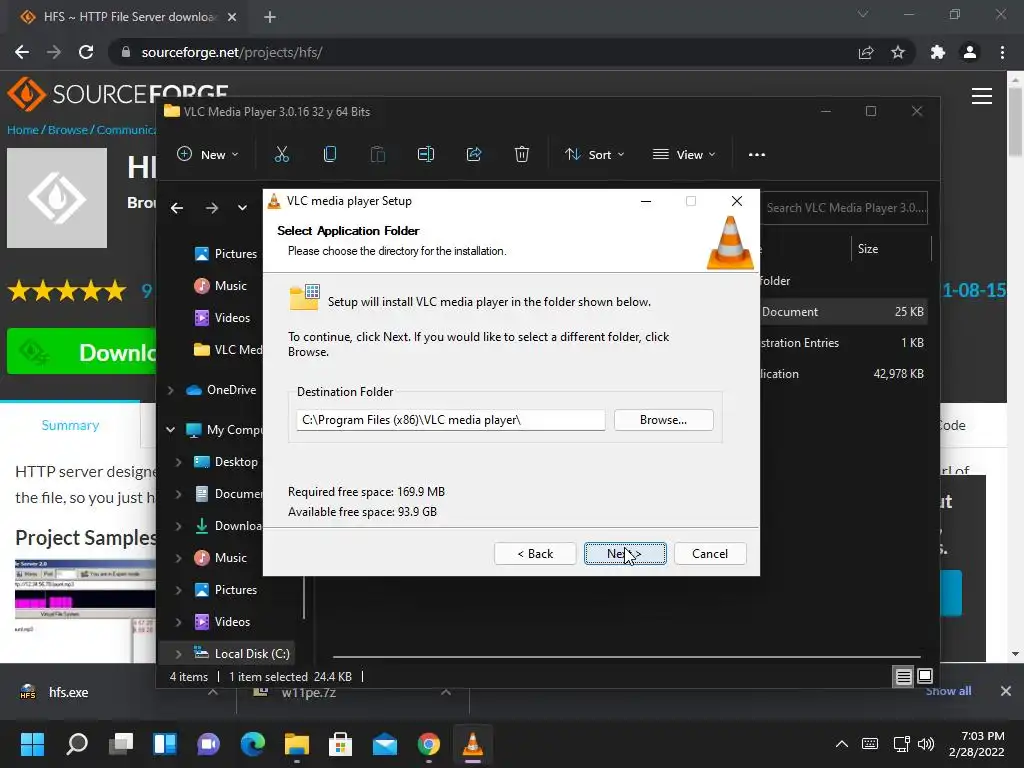Close the downloads bar in Chrome
This screenshot has height=768, width=1024.
click(1006, 691)
